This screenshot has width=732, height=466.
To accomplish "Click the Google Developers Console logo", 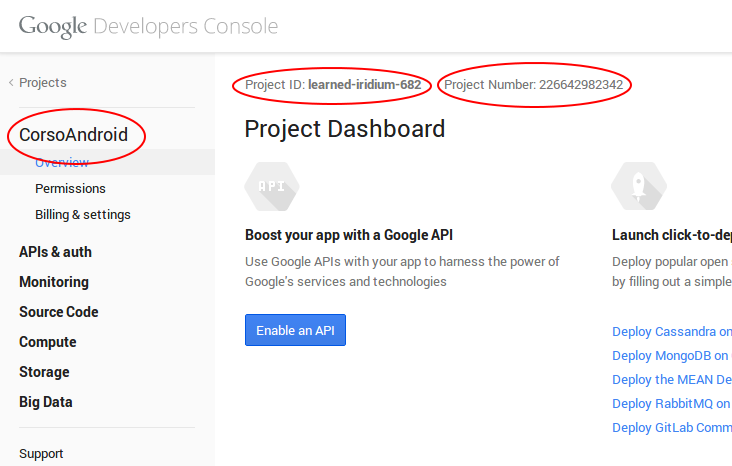I will (x=148, y=27).
